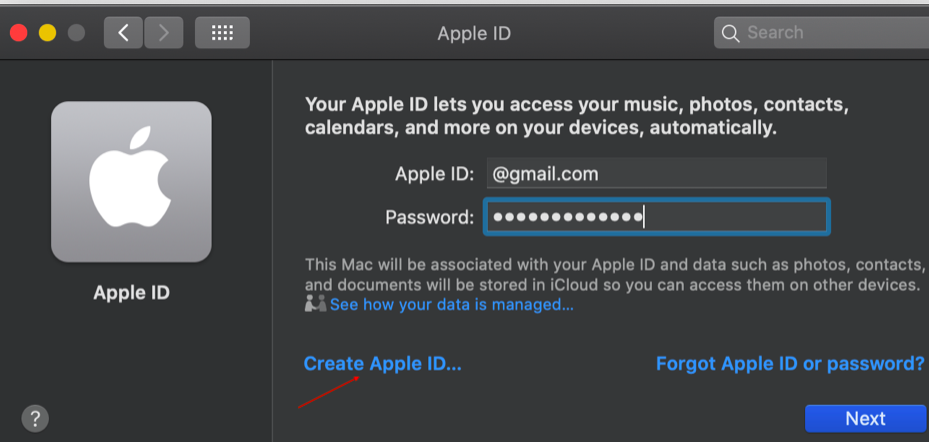The width and height of the screenshot is (929, 442).
Task: Click the Apple ID email input field
Action: [x=656, y=173]
